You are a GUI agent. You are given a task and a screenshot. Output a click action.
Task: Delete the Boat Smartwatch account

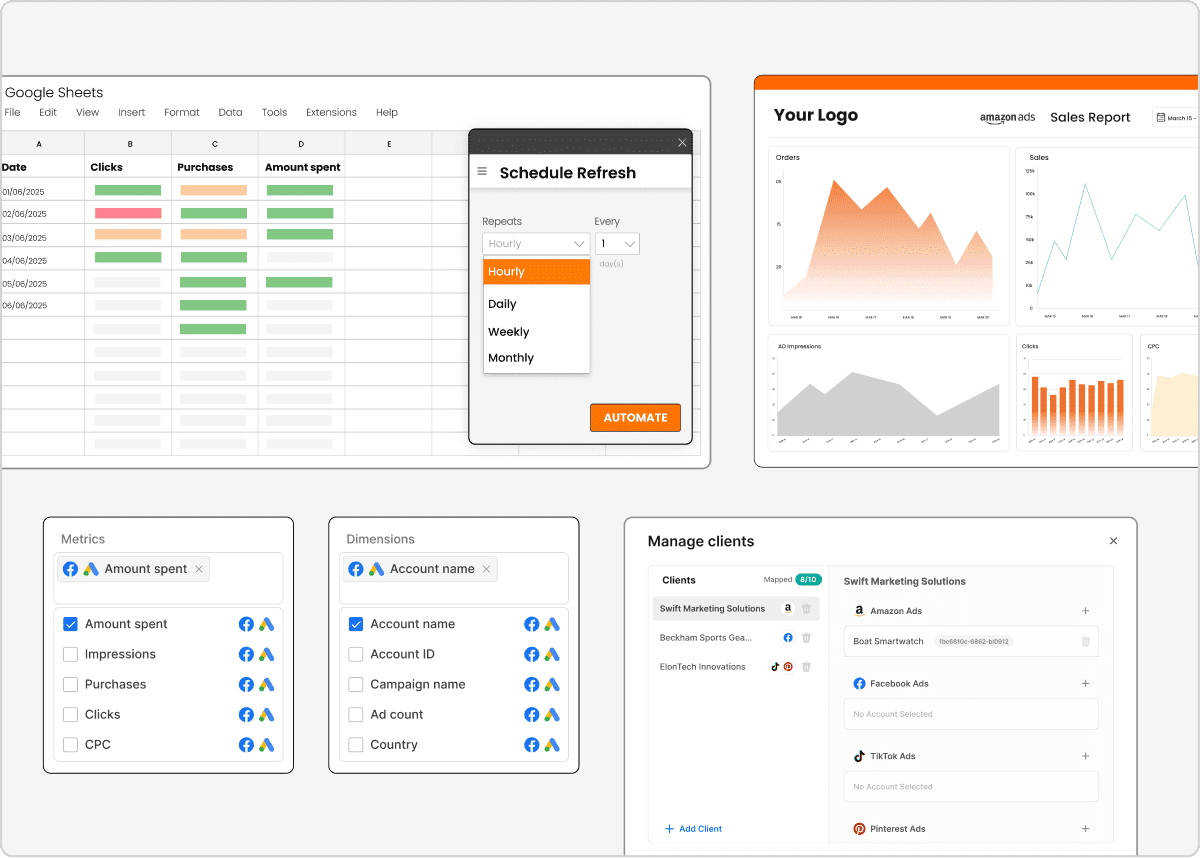(x=1085, y=641)
